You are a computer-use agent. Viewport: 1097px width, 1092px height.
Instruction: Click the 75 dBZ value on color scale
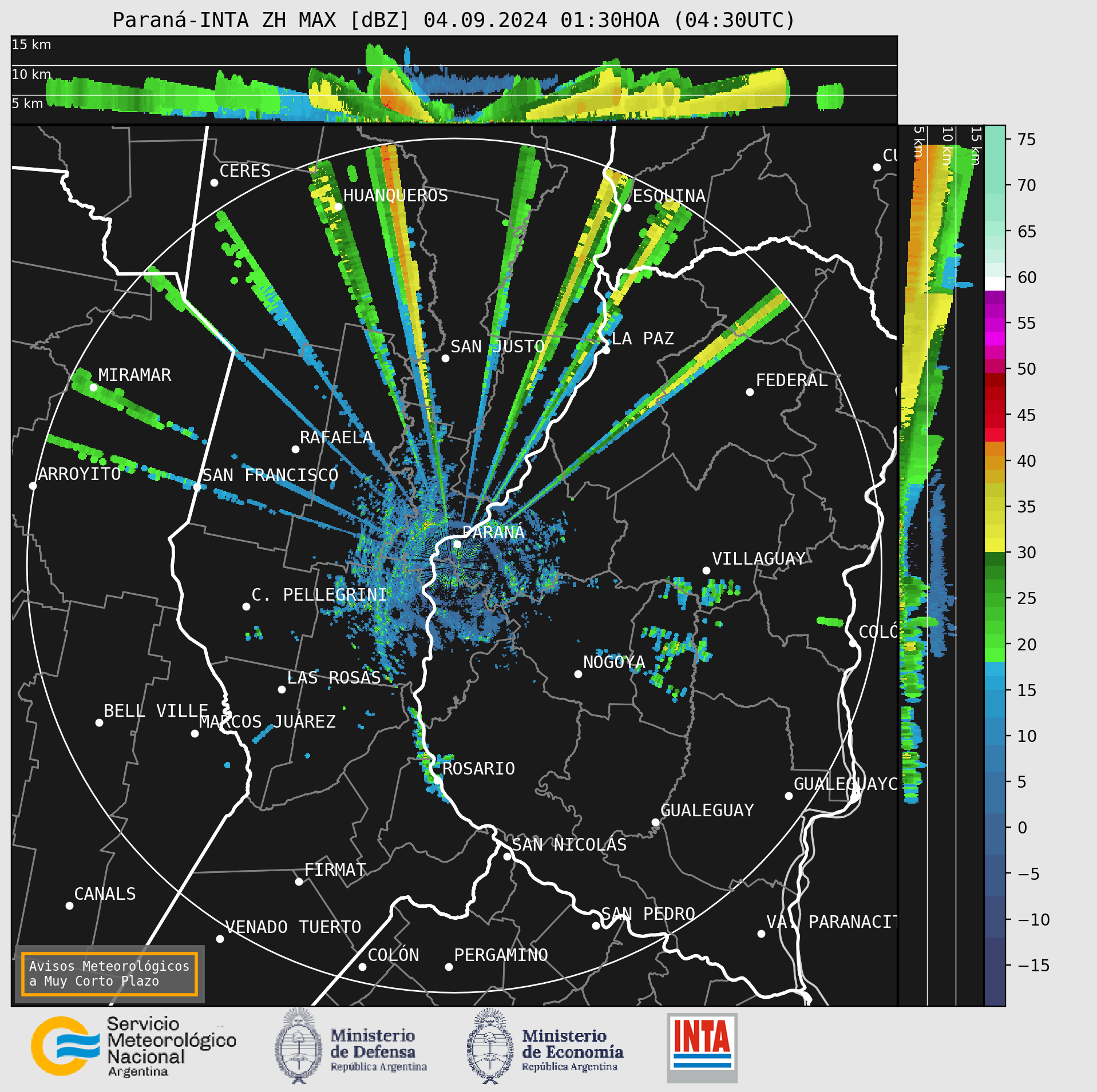click(1027, 140)
